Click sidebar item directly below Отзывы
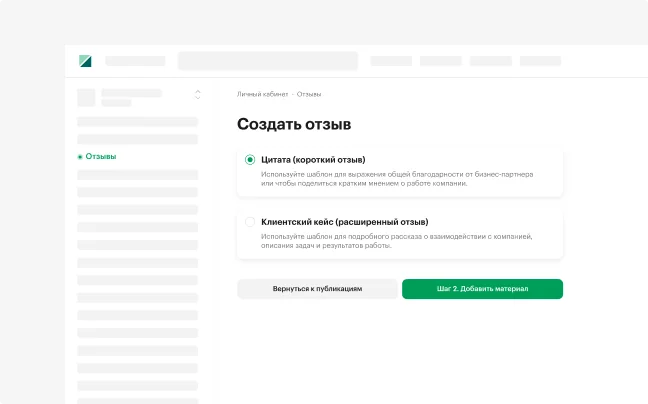This screenshot has width=648, height=404. [137, 175]
